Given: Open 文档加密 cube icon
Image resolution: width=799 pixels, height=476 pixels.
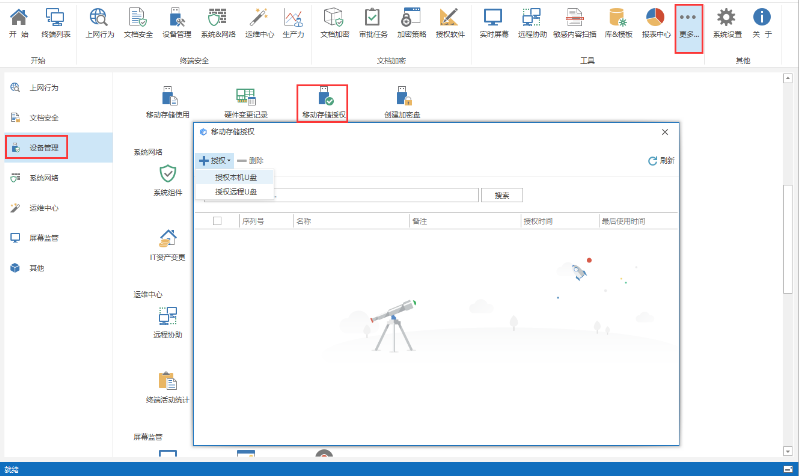Looking at the screenshot, I should click(x=335, y=23).
